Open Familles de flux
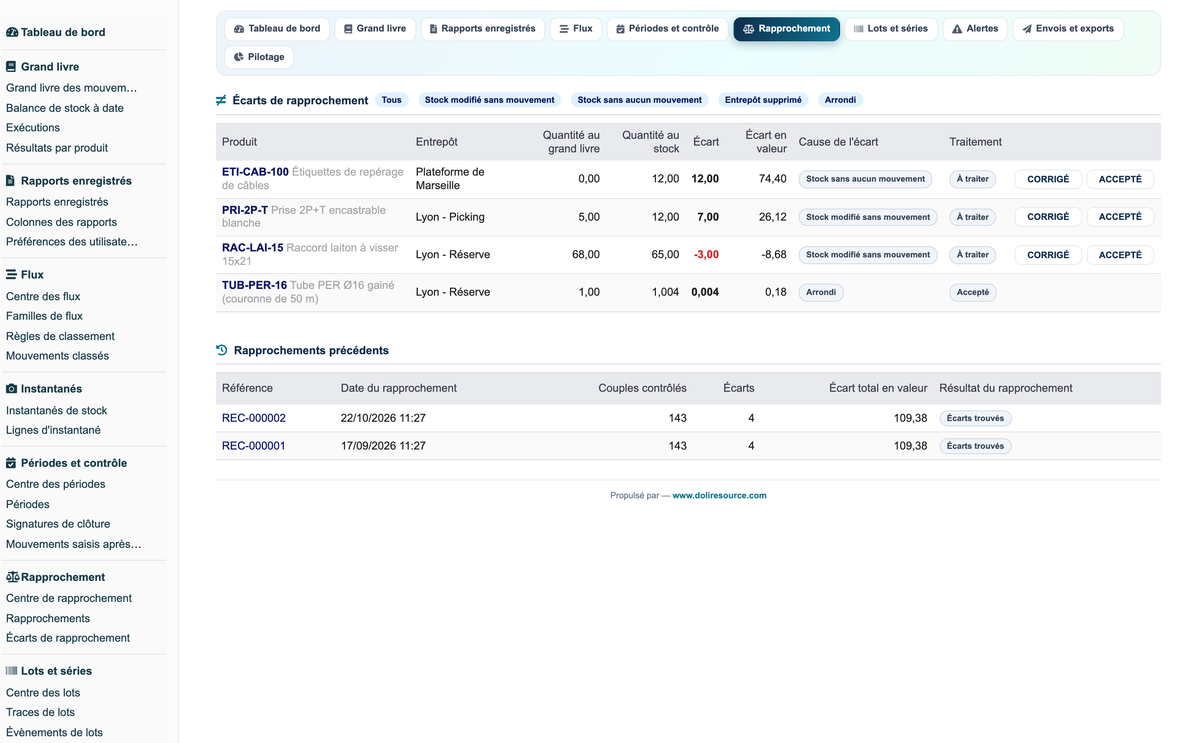 click(44, 316)
